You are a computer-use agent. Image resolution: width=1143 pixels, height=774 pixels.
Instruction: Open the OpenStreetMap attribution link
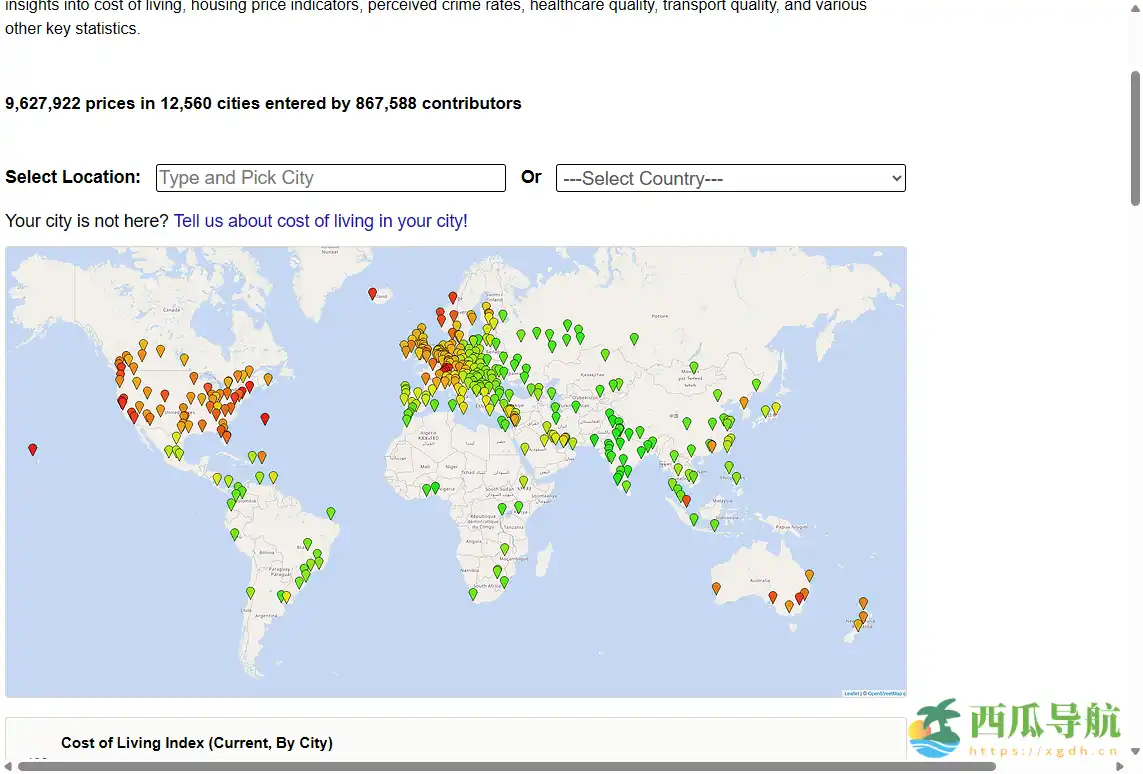[884, 693]
